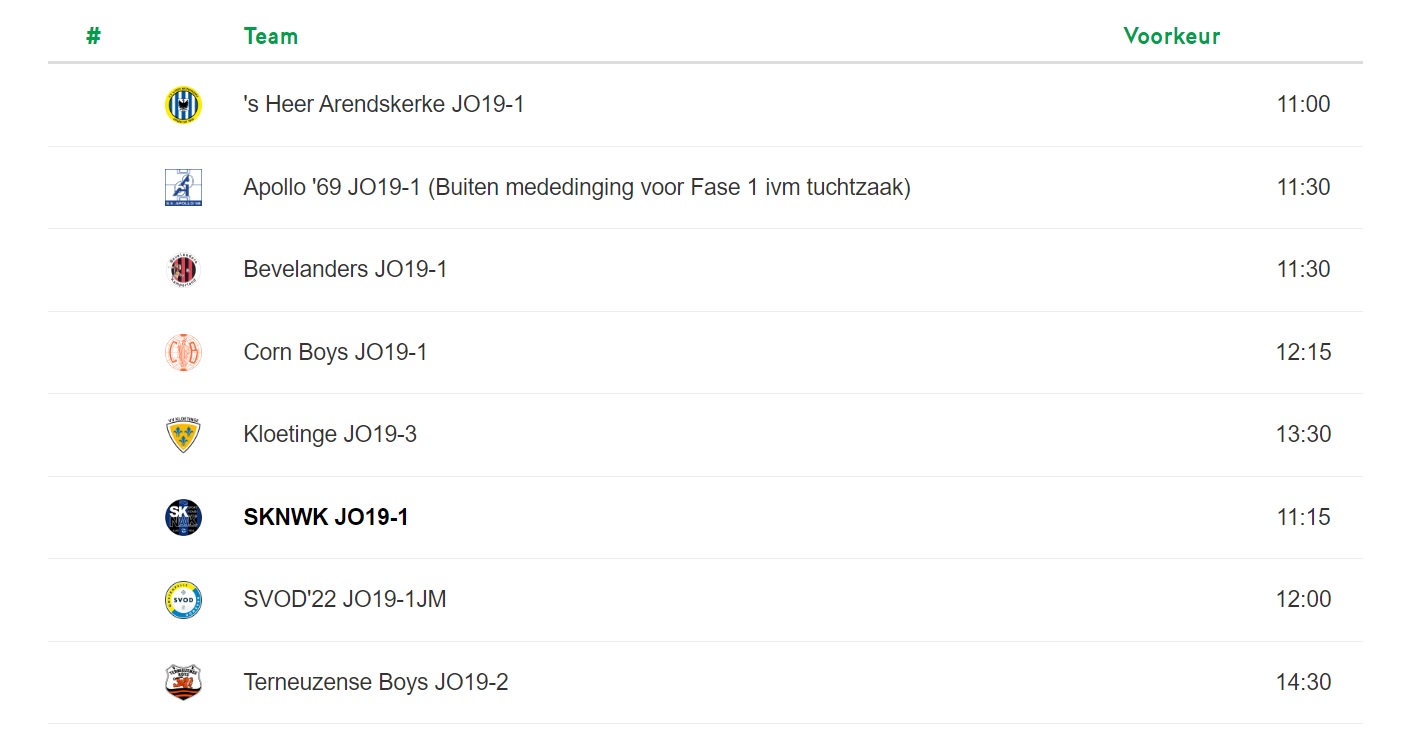Select the bold SKNWK JO19-1 entry
The height and width of the screenshot is (753, 1407).
326,517
